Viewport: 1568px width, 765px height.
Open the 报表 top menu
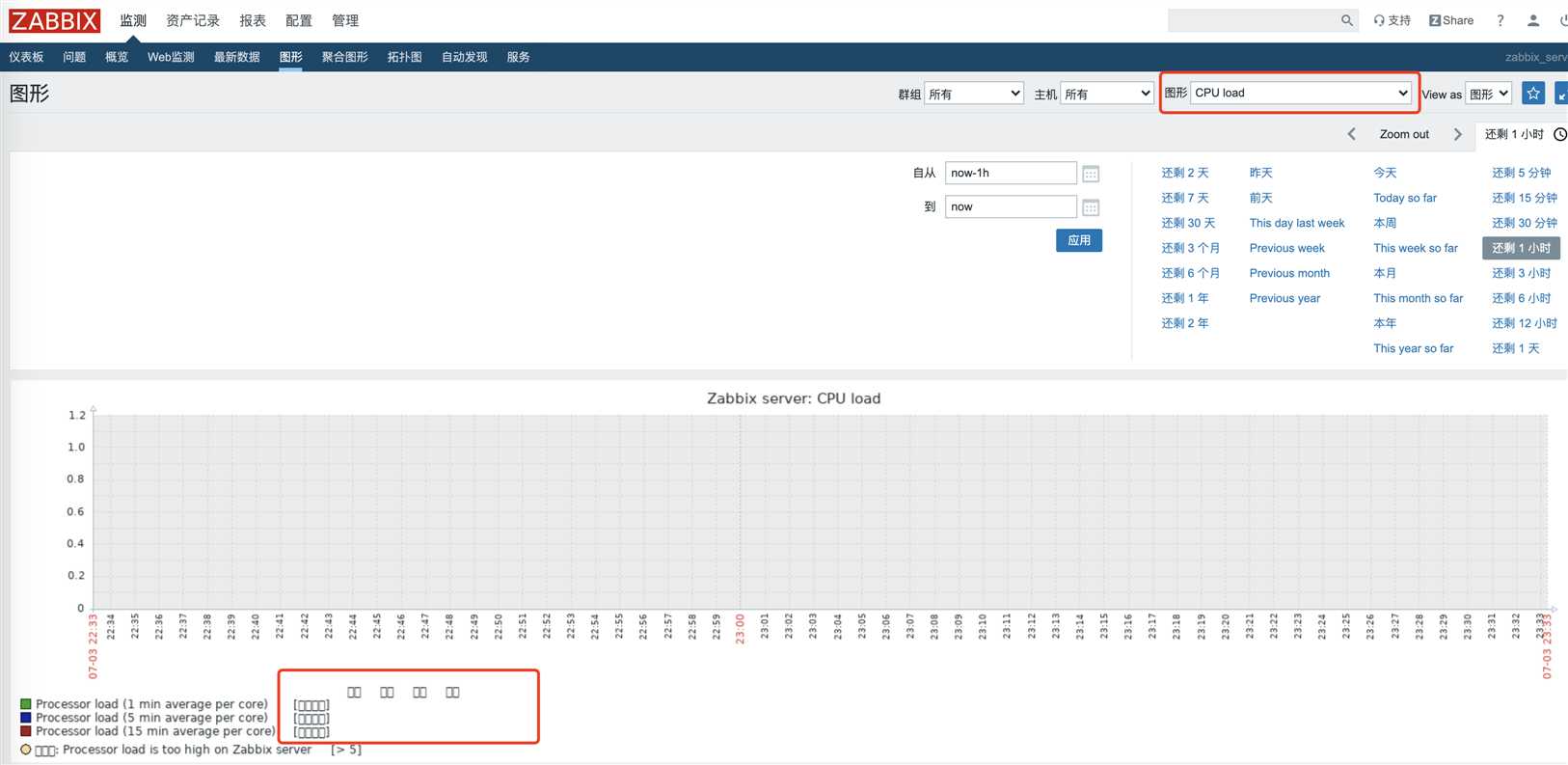tap(253, 20)
